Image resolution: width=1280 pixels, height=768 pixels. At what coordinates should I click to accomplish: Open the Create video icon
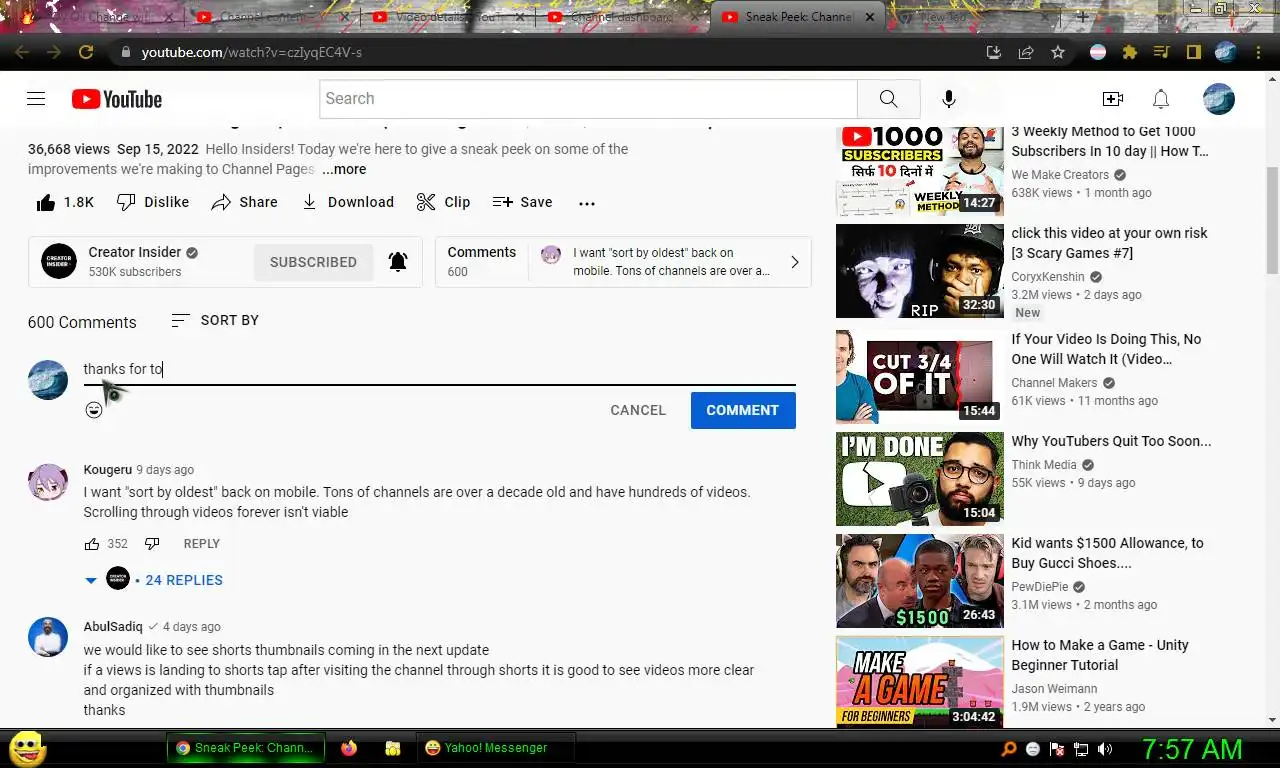coord(1113,99)
